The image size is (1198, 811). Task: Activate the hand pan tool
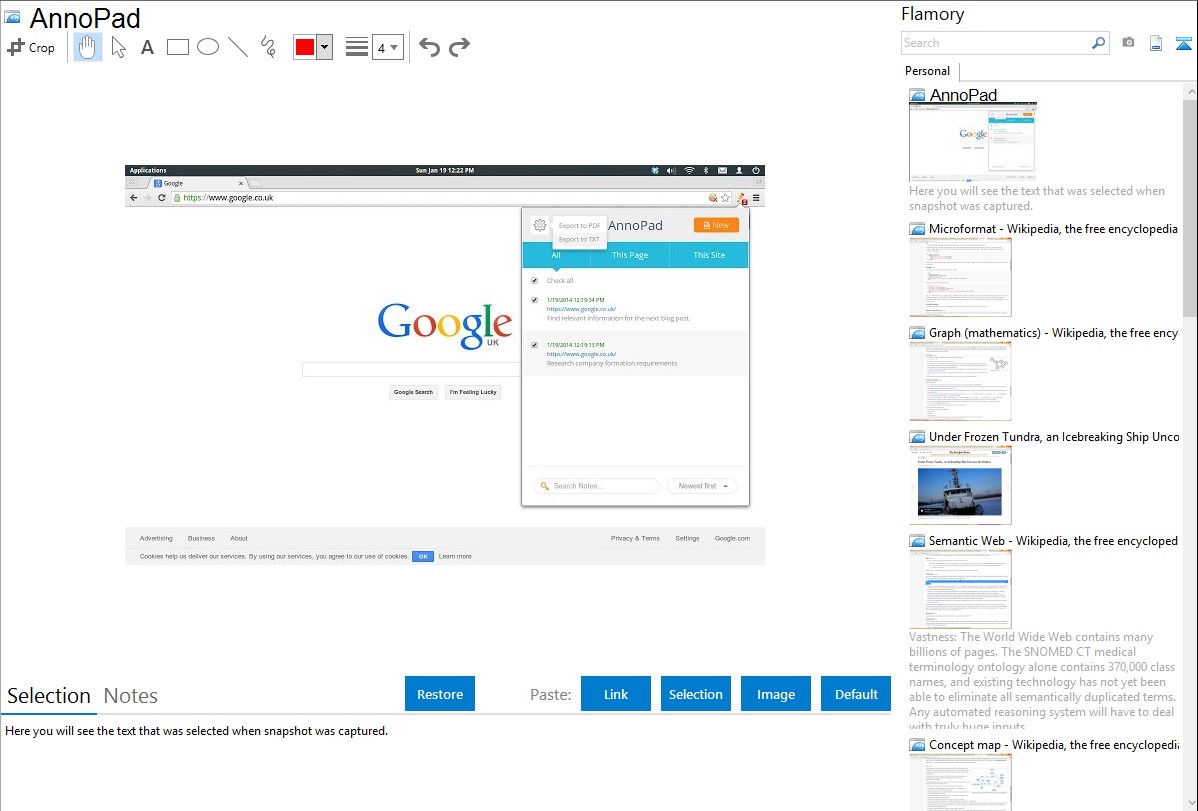coord(88,47)
